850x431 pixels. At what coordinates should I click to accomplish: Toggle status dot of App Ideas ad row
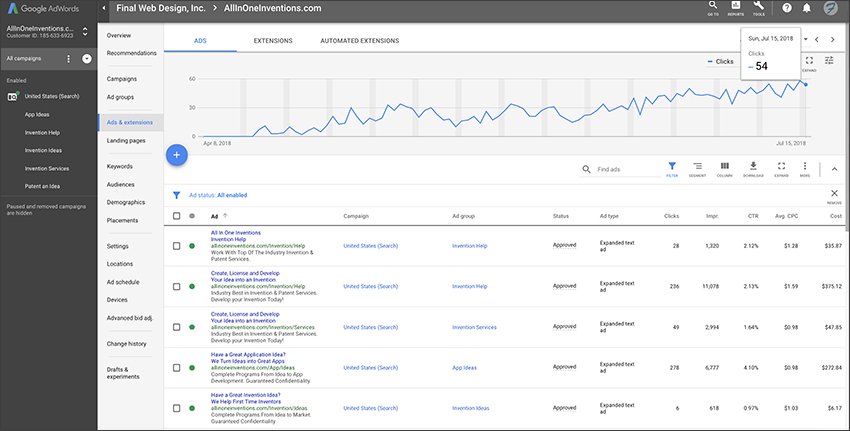192,368
